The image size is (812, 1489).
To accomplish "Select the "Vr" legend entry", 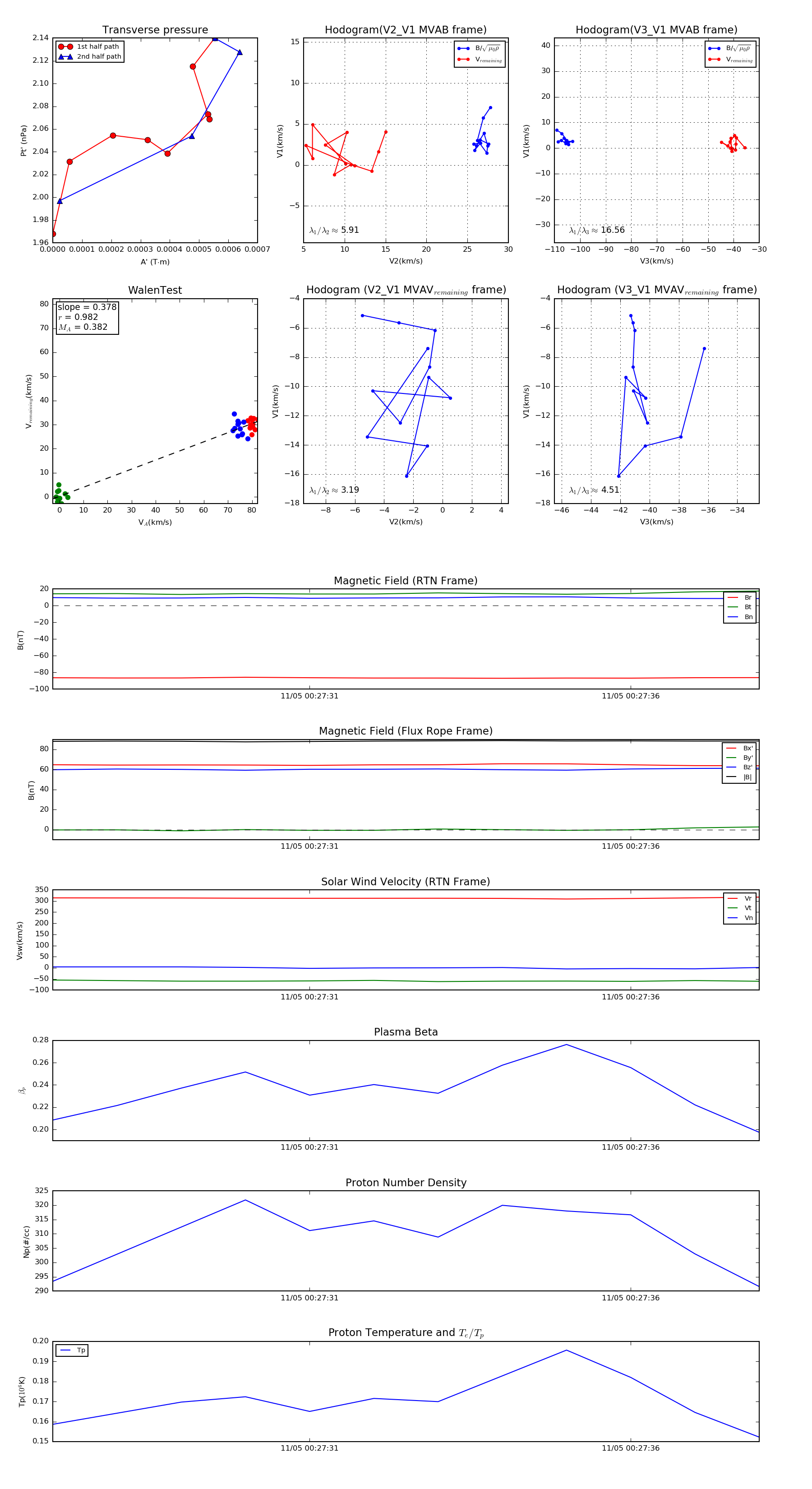I will (x=740, y=899).
